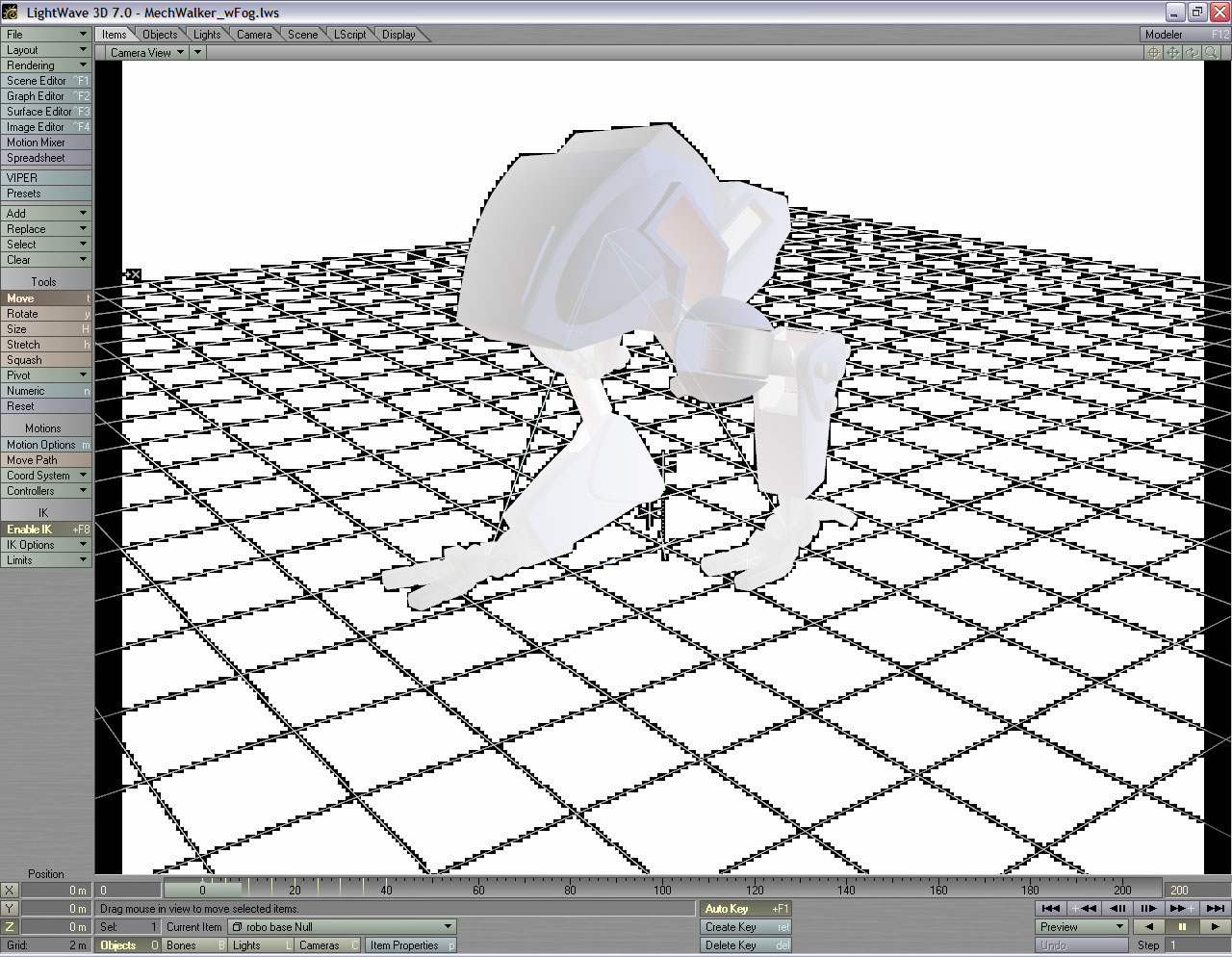Viewport: 1232px width, 957px height.
Task: Toggle the X axis channel button
Action: tap(10, 891)
